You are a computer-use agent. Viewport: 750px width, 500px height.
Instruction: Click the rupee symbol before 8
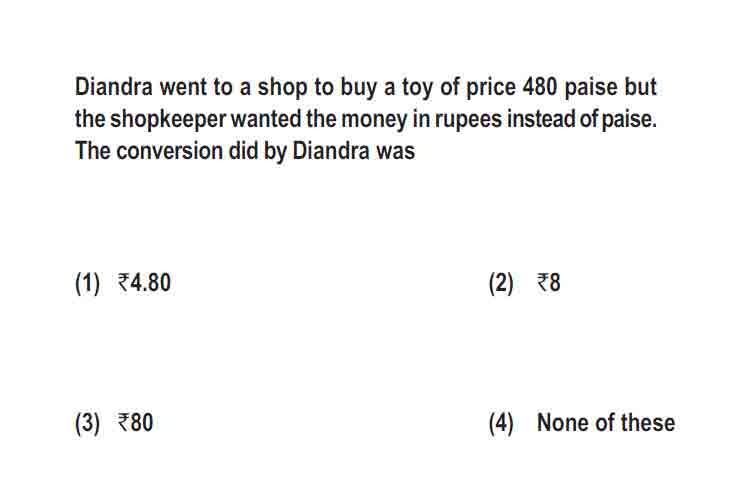pos(543,282)
